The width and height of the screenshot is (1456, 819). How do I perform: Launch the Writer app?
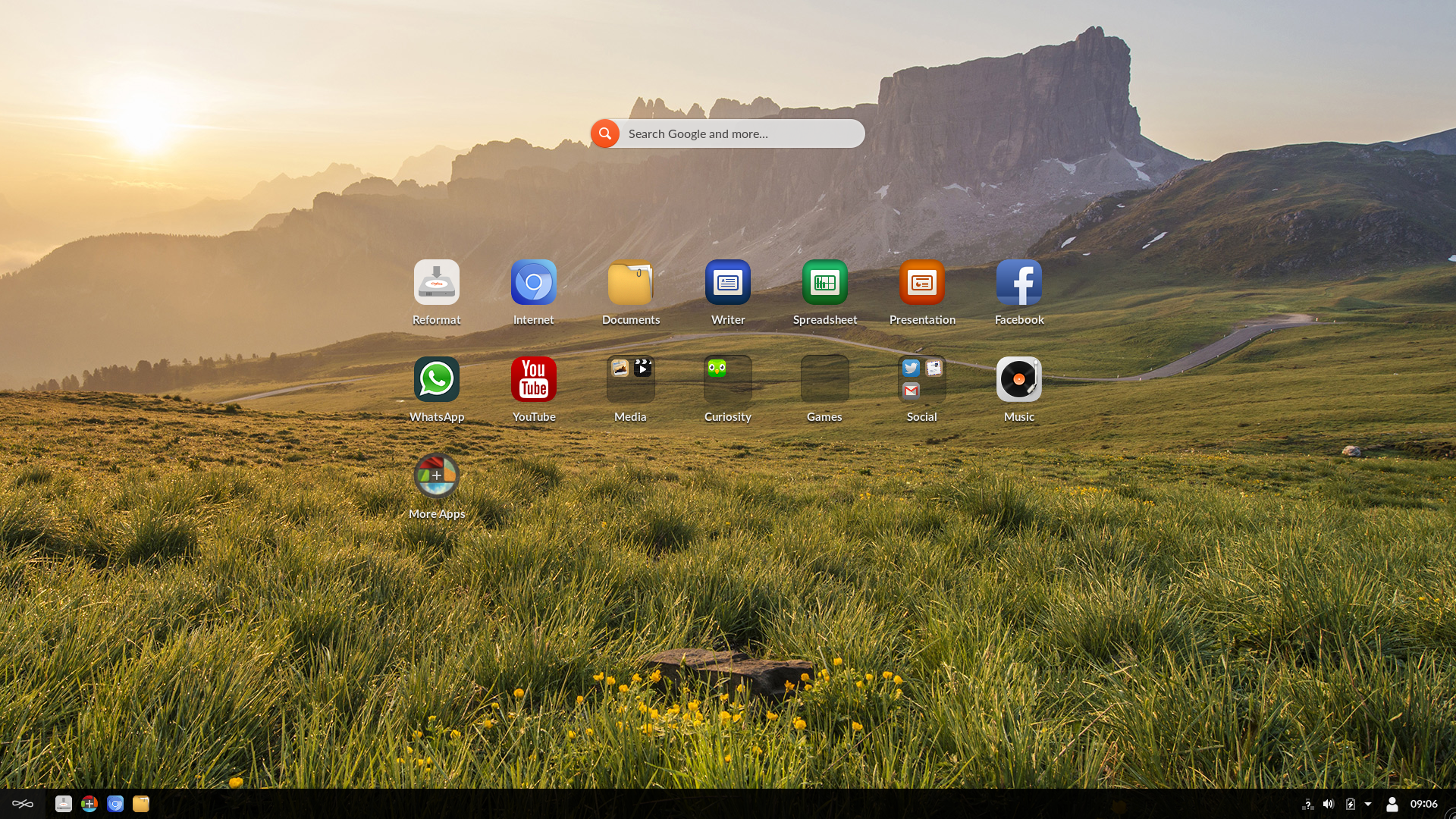pos(728,283)
